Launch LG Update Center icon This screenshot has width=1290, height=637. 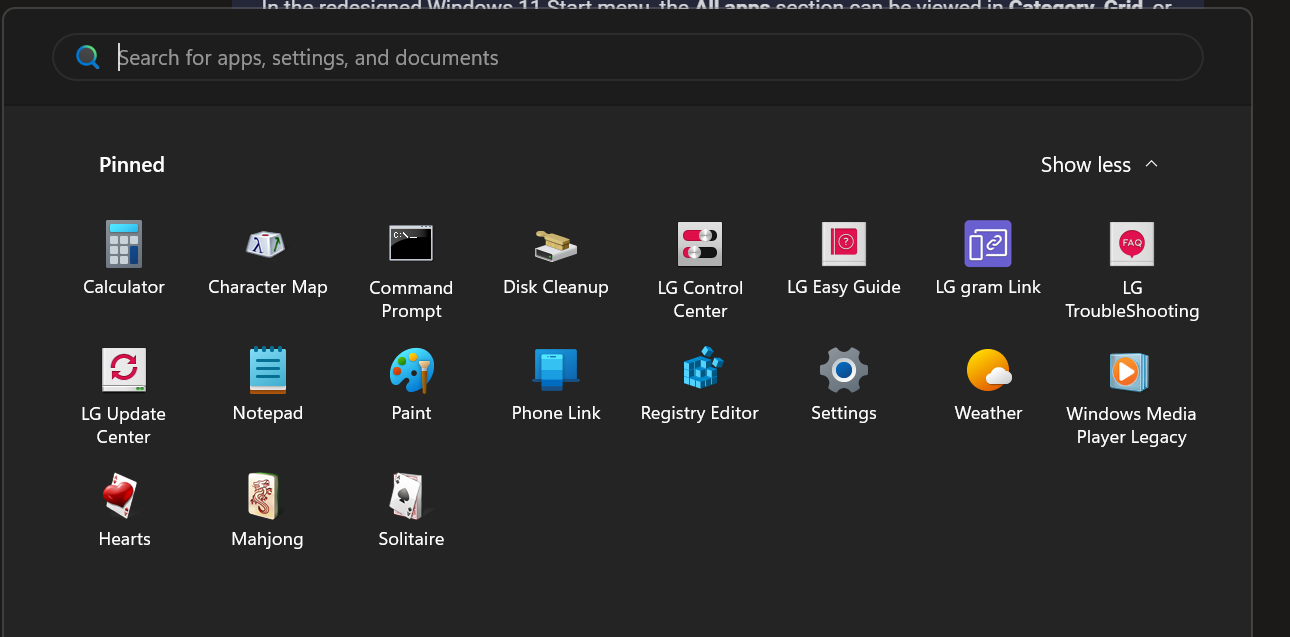click(x=124, y=370)
